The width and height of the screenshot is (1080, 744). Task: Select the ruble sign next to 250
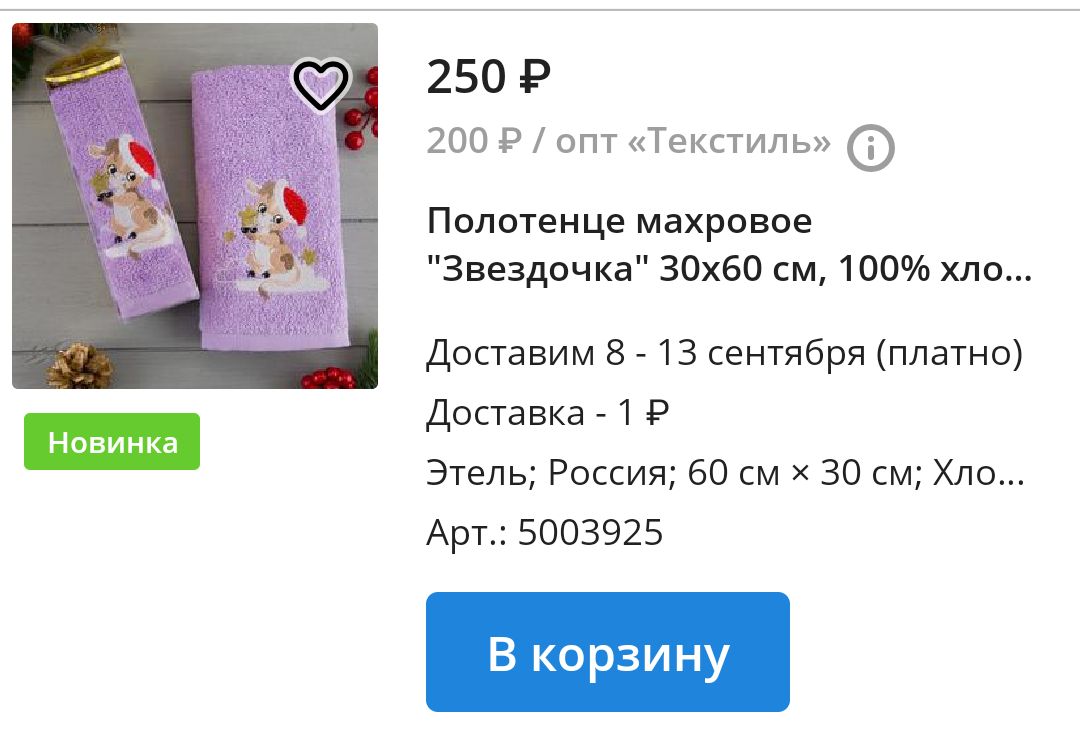[x=534, y=77]
